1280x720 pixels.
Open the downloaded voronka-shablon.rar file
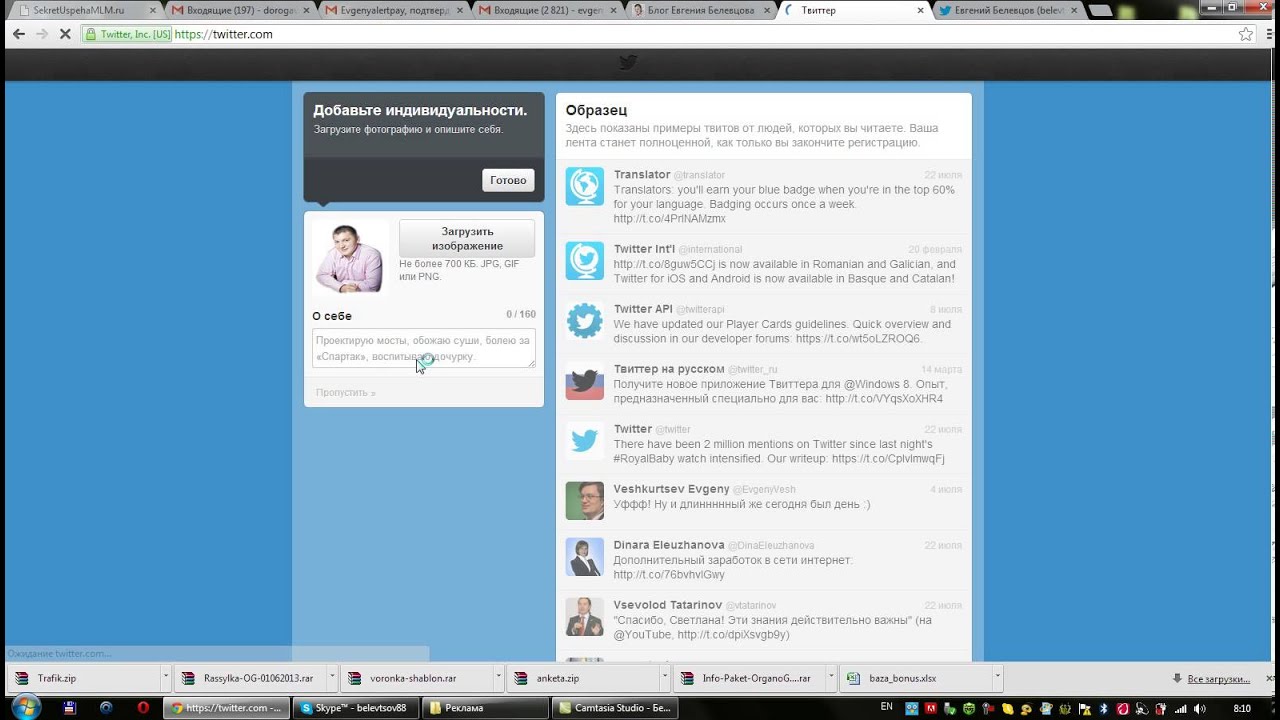[414, 678]
